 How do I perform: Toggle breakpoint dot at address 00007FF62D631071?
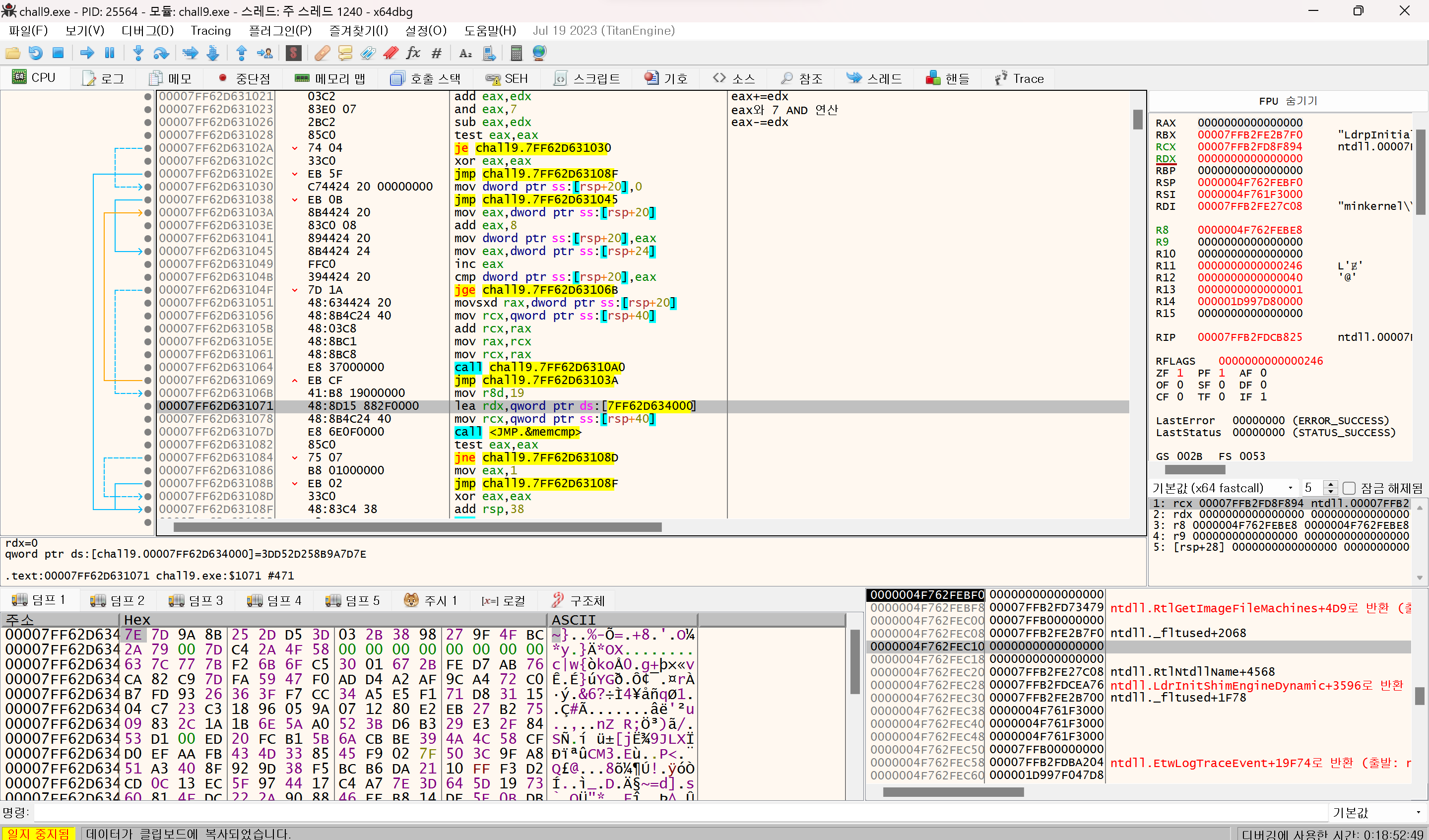pos(148,406)
